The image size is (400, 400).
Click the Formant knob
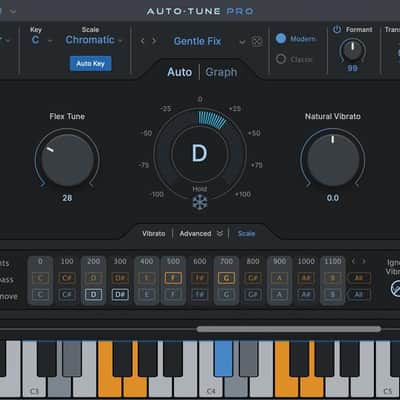[352, 50]
